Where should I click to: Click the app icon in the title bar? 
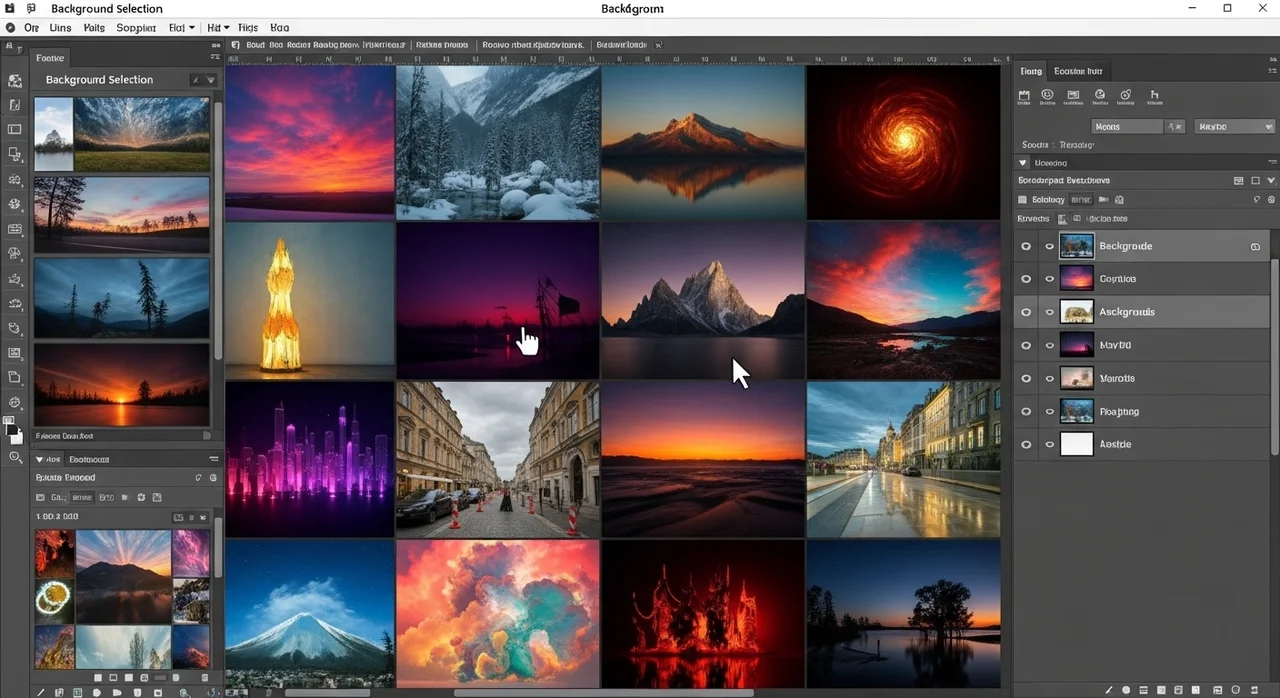point(10,9)
